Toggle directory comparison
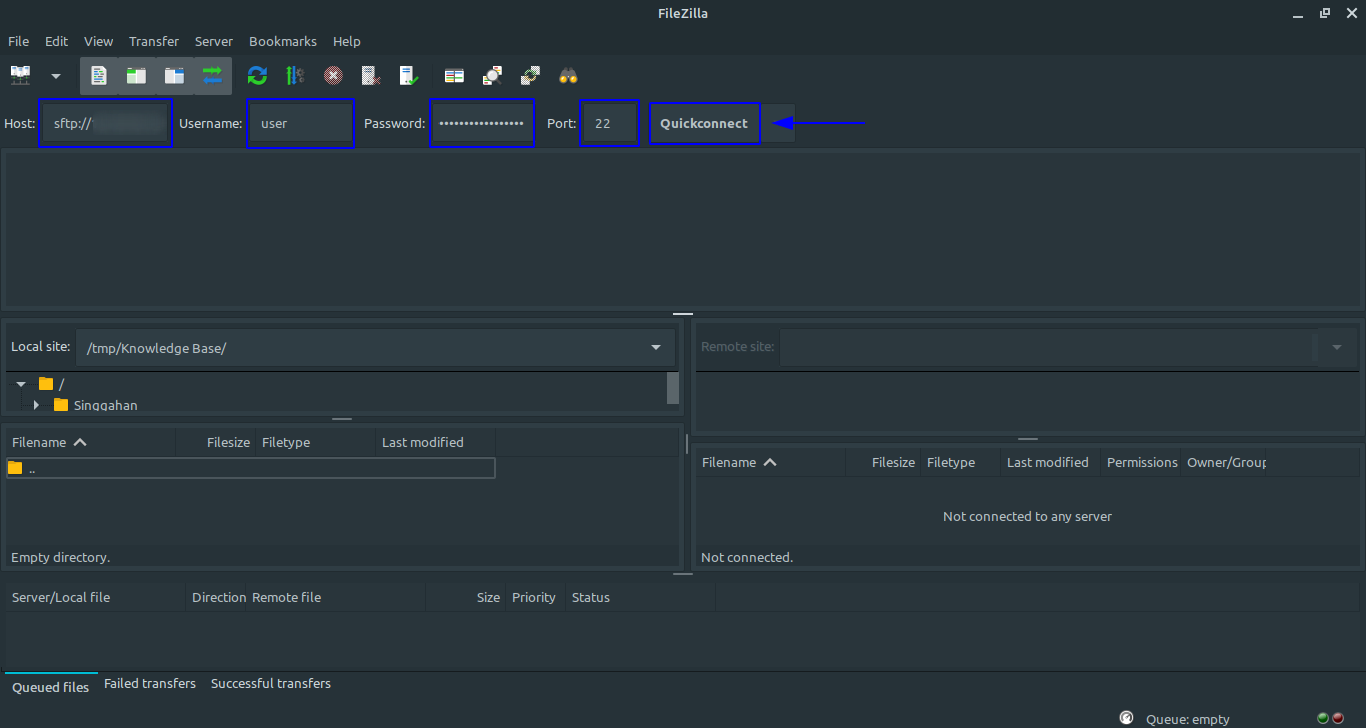This screenshot has width=1366, height=728. pos(492,76)
